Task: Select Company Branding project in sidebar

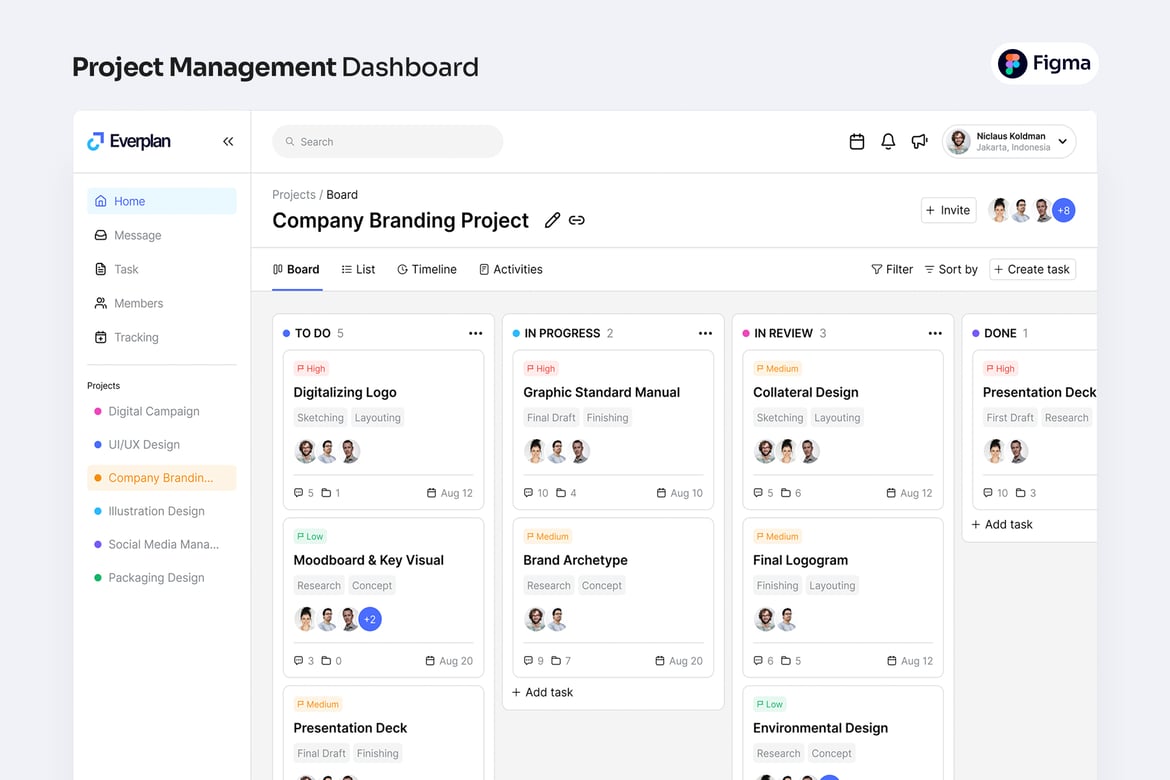Action: click(x=162, y=478)
